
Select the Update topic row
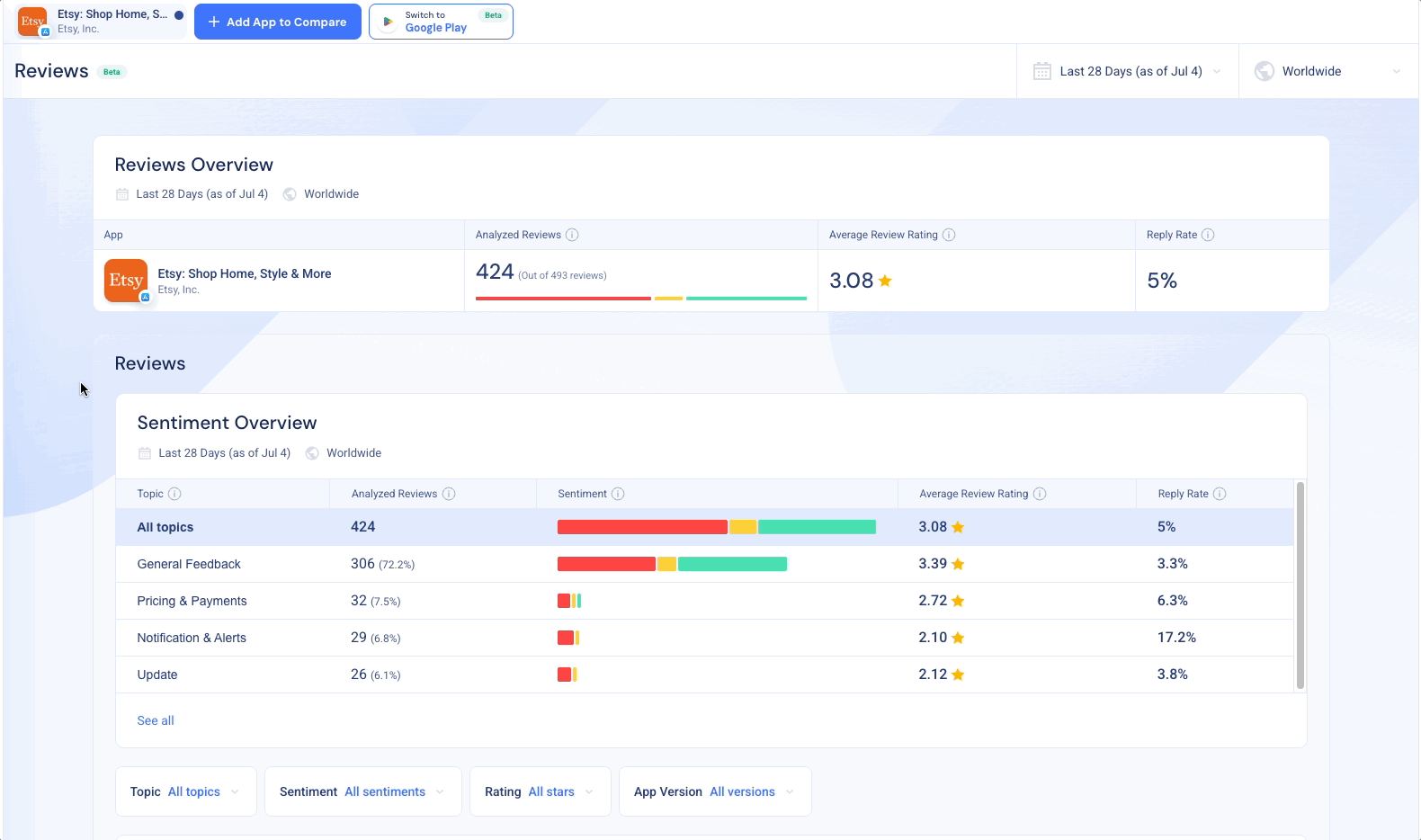[704, 675]
